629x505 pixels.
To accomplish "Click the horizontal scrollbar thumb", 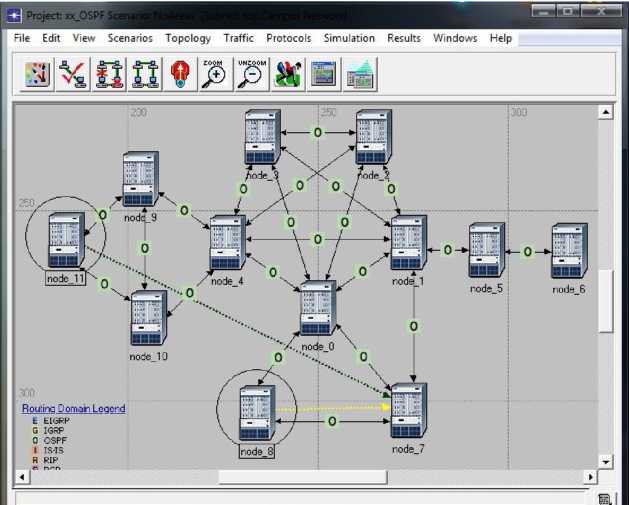I will (x=303, y=477).
